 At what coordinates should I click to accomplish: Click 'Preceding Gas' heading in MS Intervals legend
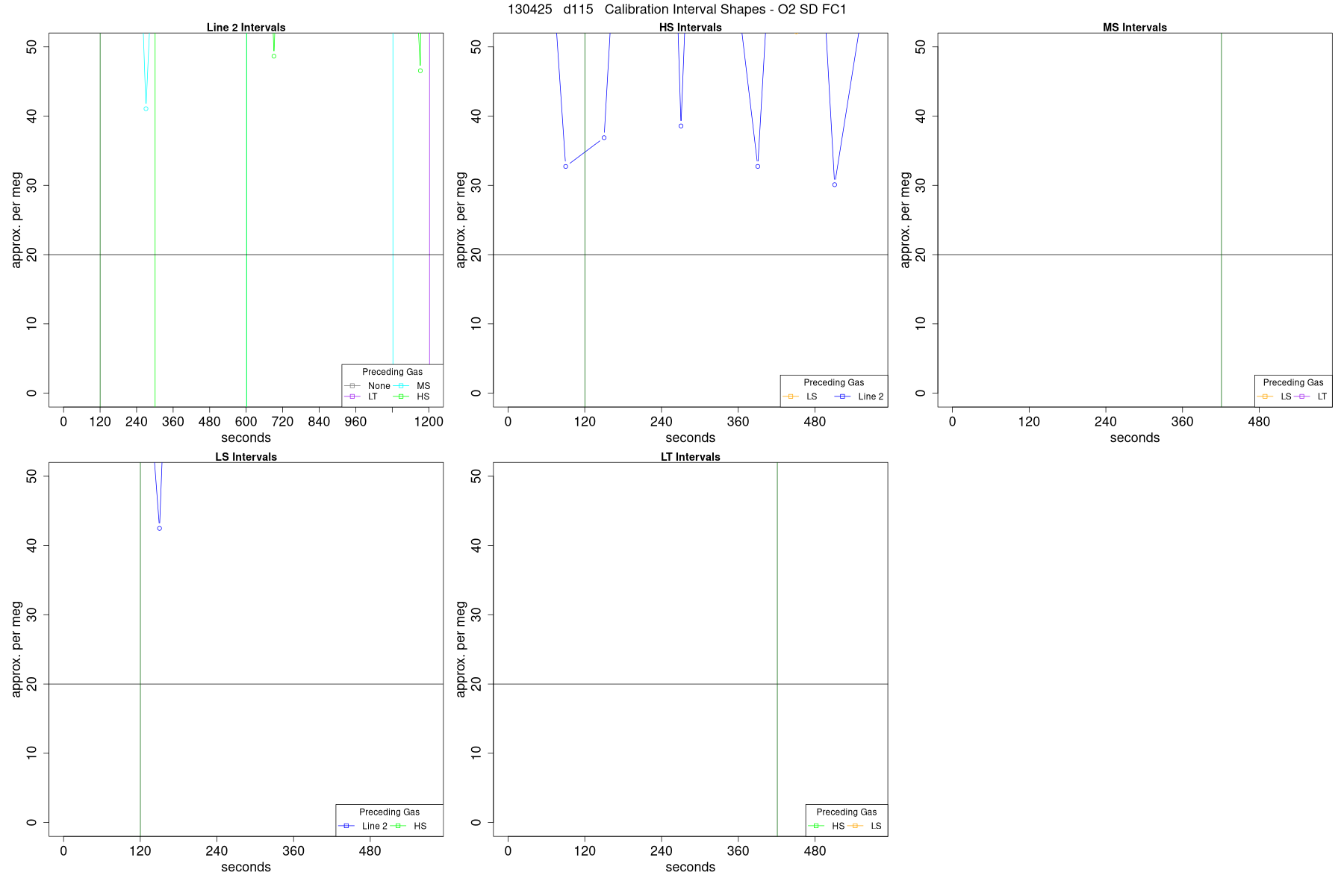1293,382
